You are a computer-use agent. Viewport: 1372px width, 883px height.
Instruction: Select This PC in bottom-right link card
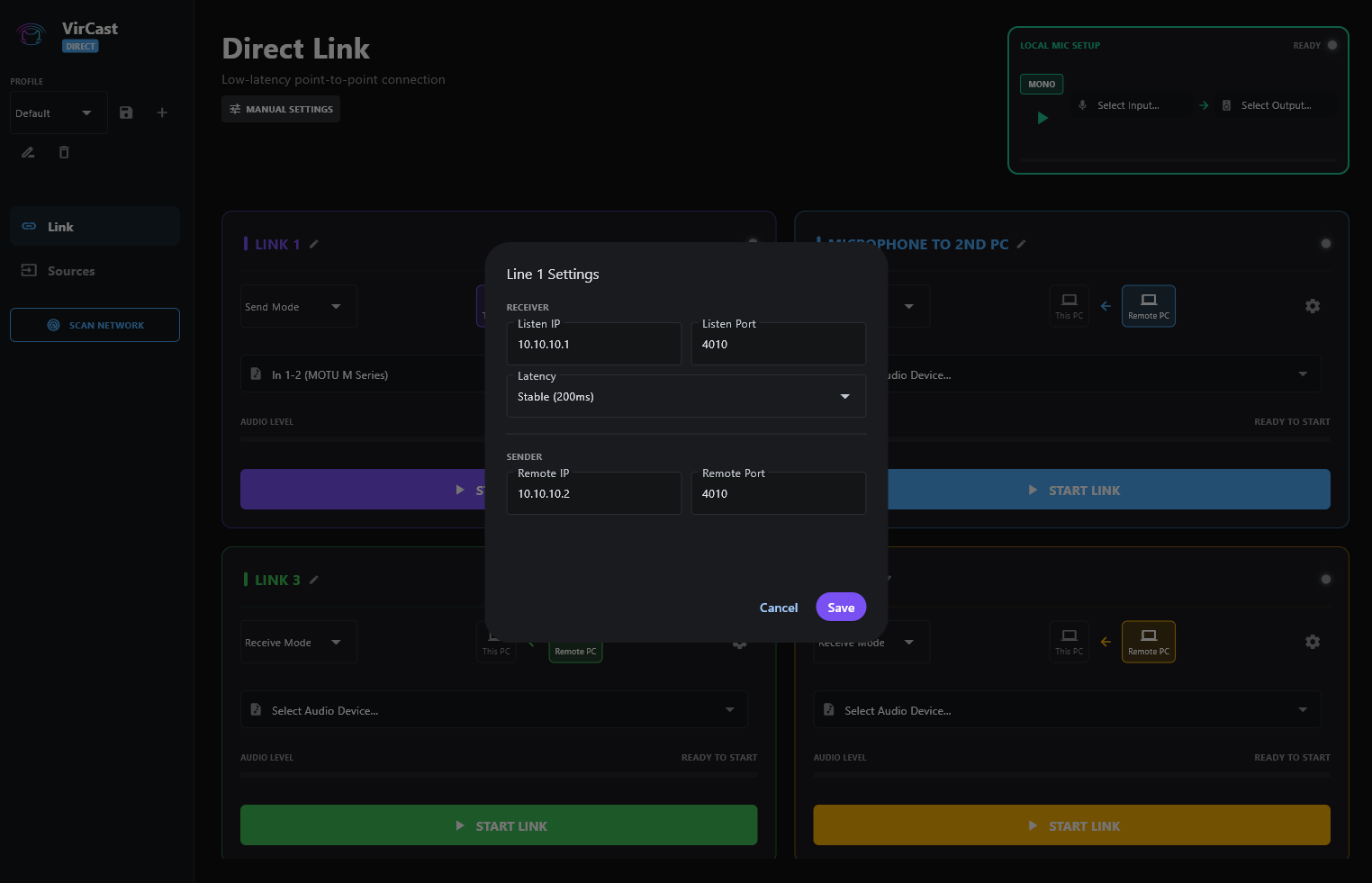tap(1069, 642)
